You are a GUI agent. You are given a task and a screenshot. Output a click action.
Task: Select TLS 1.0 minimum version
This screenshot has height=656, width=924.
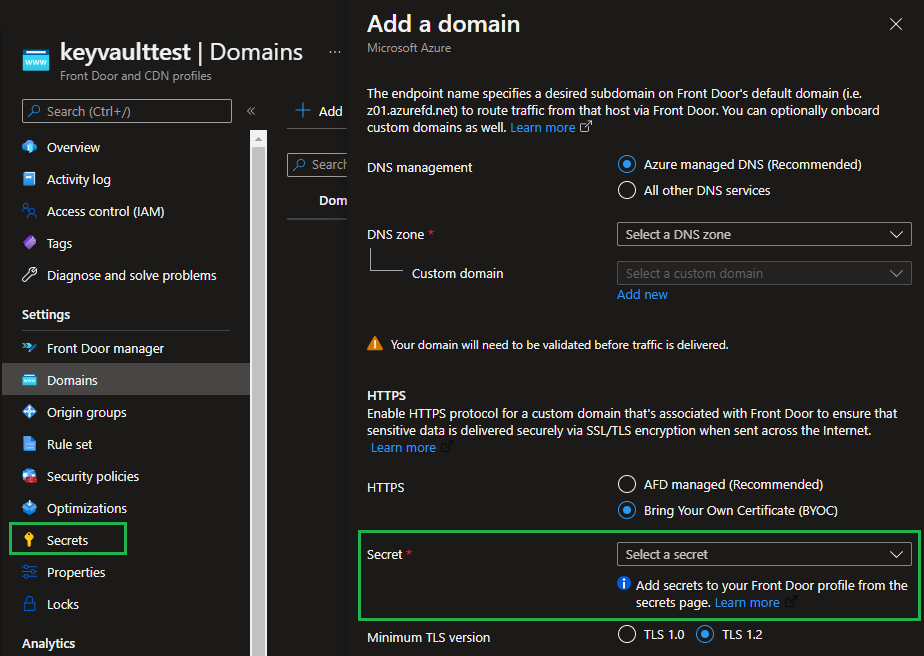coord(627,635)
